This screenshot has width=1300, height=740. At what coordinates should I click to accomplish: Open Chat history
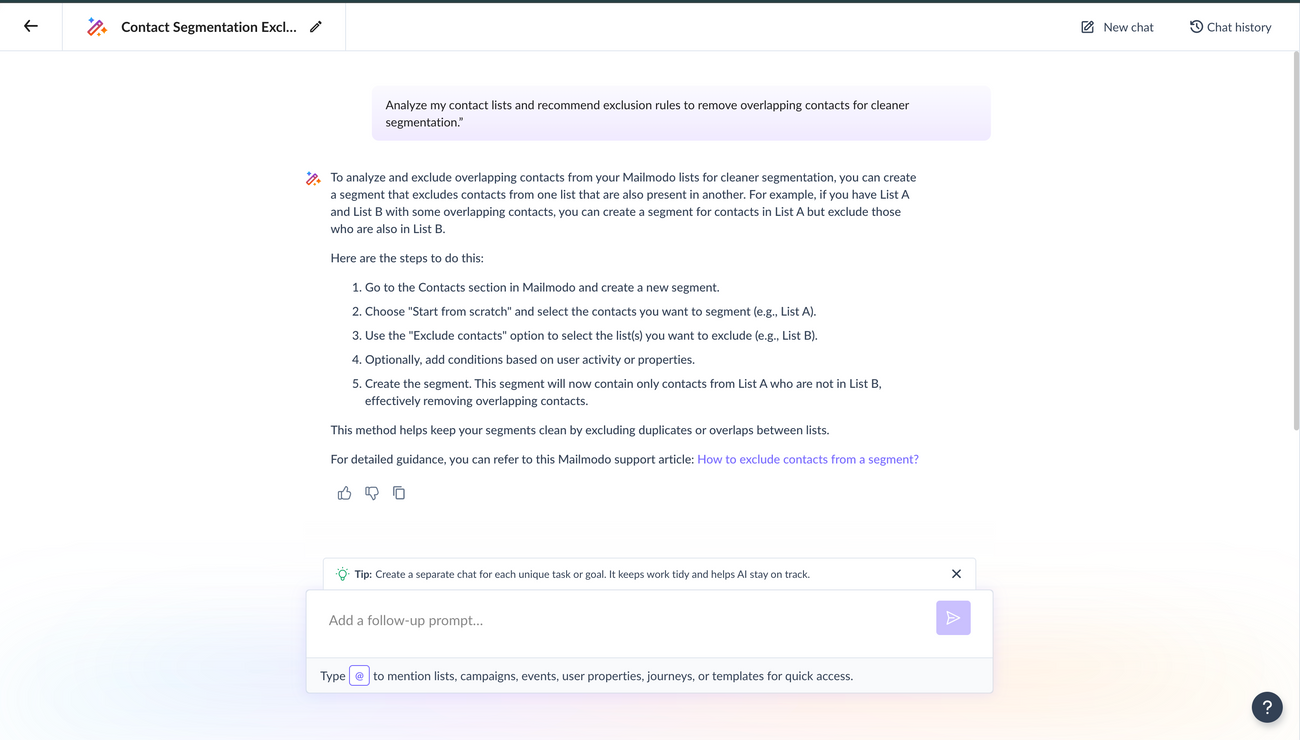pyautogui.click(x=1230, y=27)
